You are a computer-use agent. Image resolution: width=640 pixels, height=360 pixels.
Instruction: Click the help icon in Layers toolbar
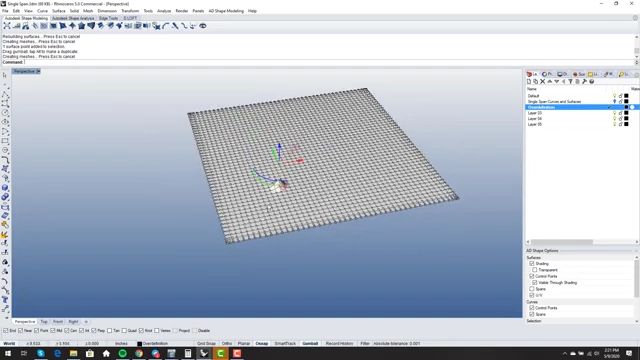[591, 82]
